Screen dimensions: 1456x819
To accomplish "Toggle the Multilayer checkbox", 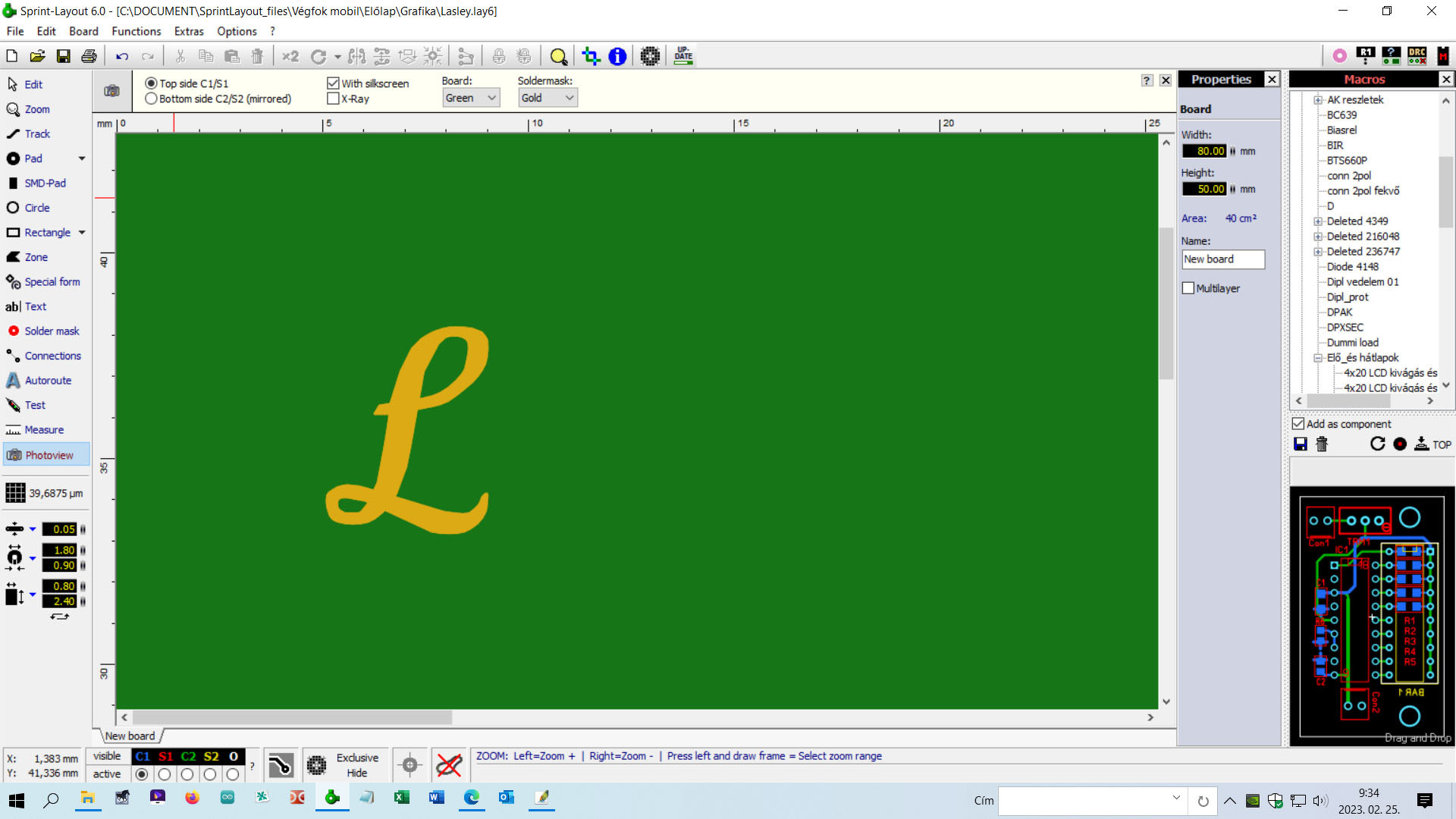I will tap(1188, 288).
